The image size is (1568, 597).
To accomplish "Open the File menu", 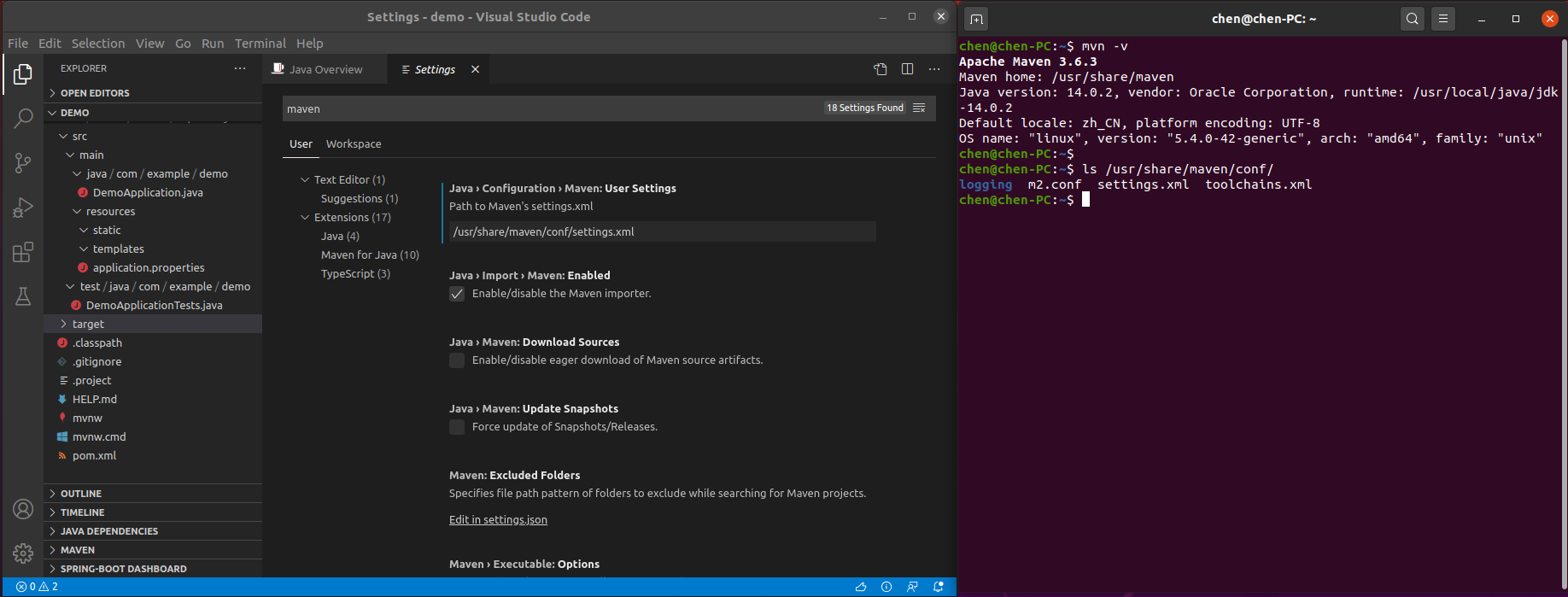I will [18, 44].
